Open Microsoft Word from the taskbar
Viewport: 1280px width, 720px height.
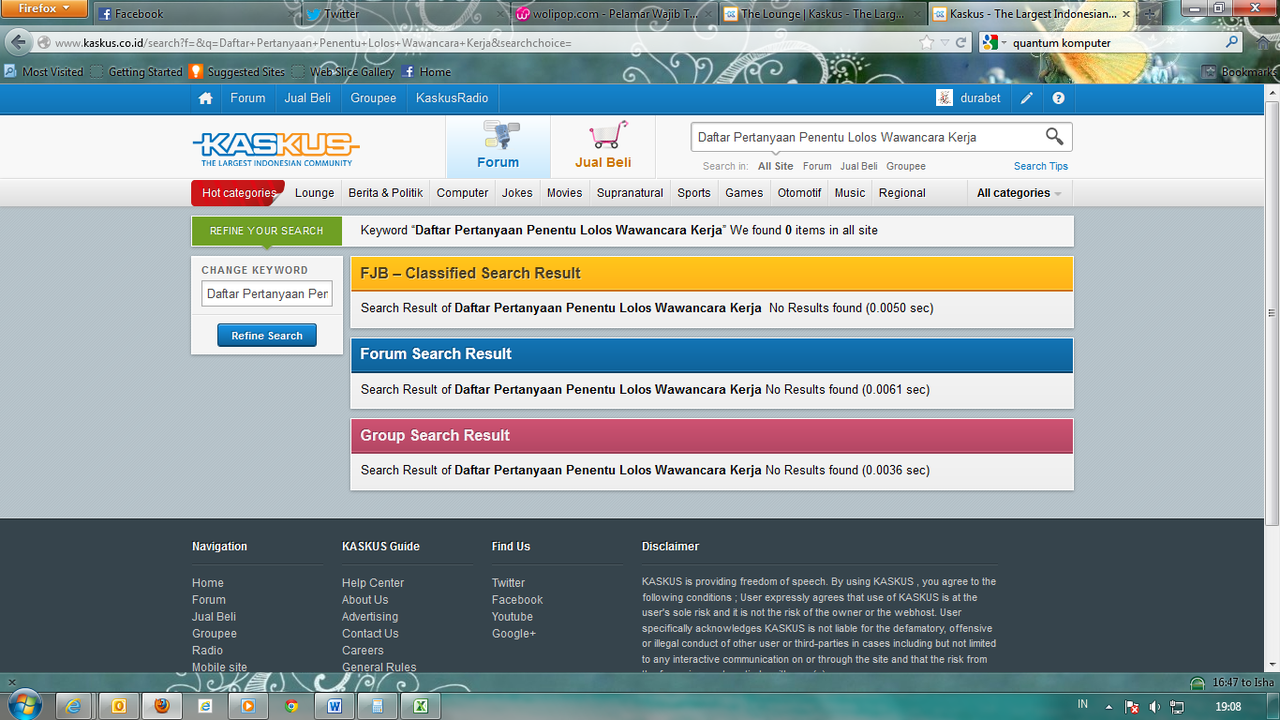(334, 705)
